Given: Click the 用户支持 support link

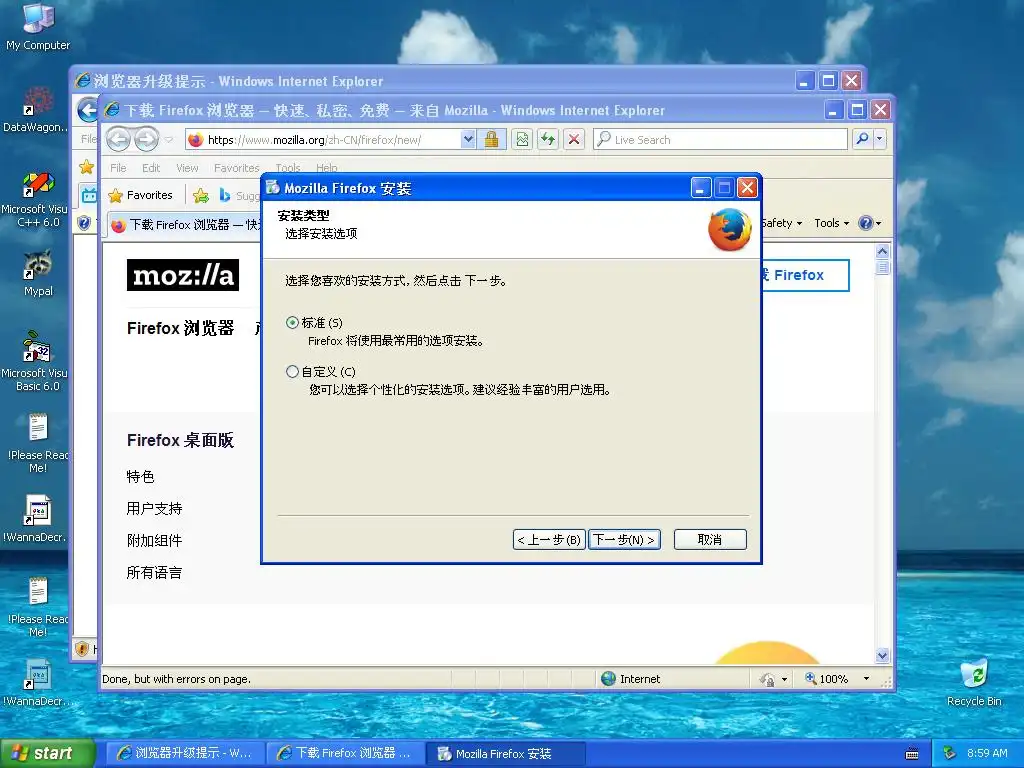Looking at the screenshot, I should click(x=154, y=509).
